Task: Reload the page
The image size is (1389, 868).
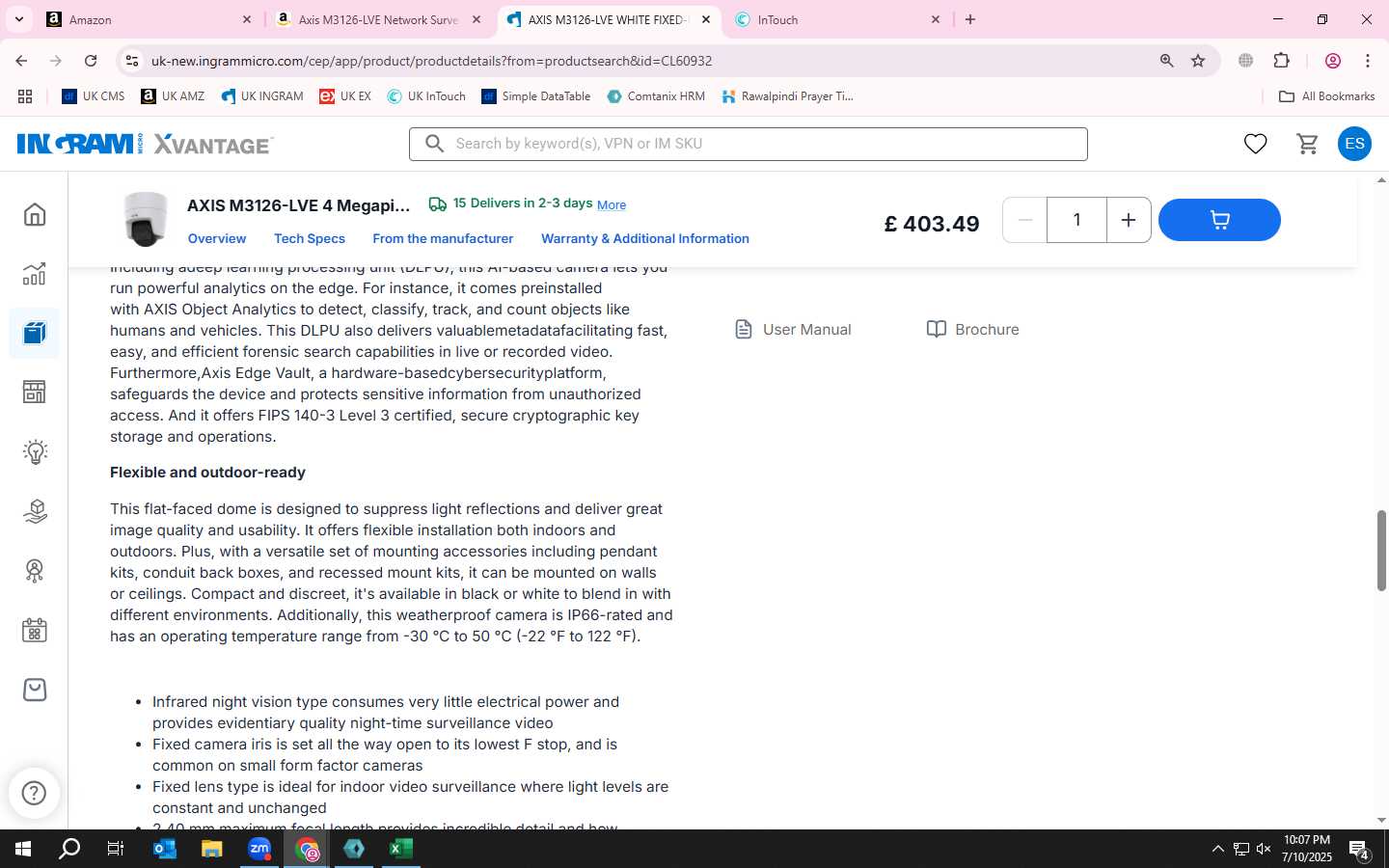Action: (91, 61)
